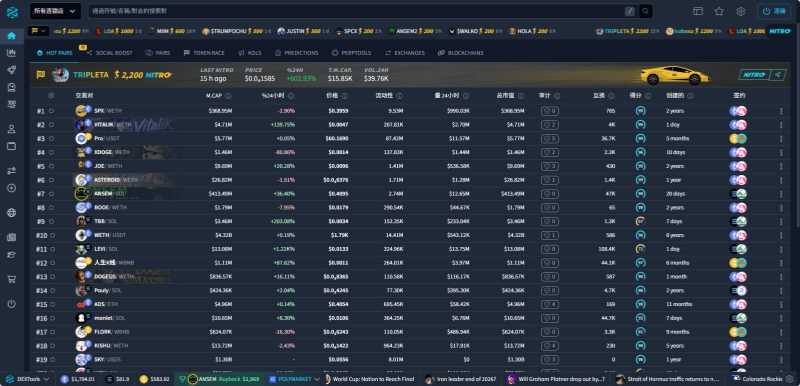Switch to the HOT PAIRS tab
Screen dimensions: 800x386
(x=55, y=53)
